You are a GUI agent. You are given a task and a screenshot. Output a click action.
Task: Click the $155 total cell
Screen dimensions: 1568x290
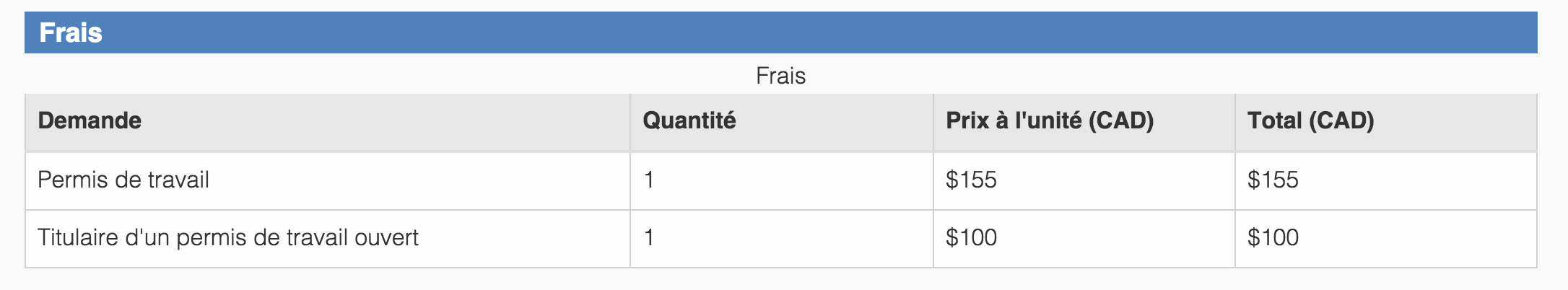tap(1273, 180)
